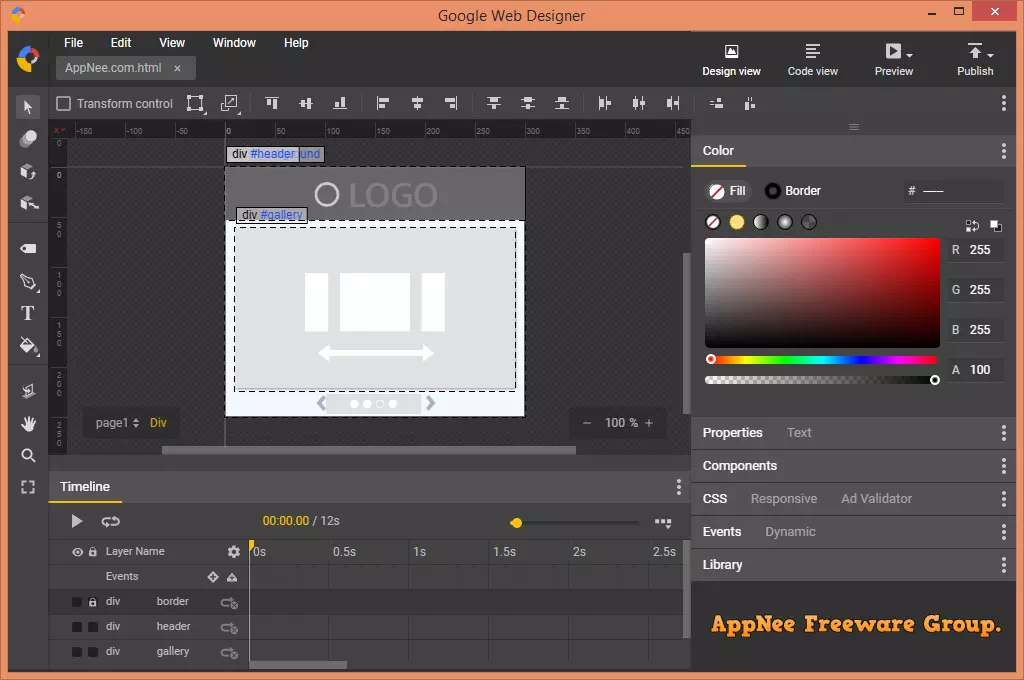Click distribute left edges icon

[605, 103]
